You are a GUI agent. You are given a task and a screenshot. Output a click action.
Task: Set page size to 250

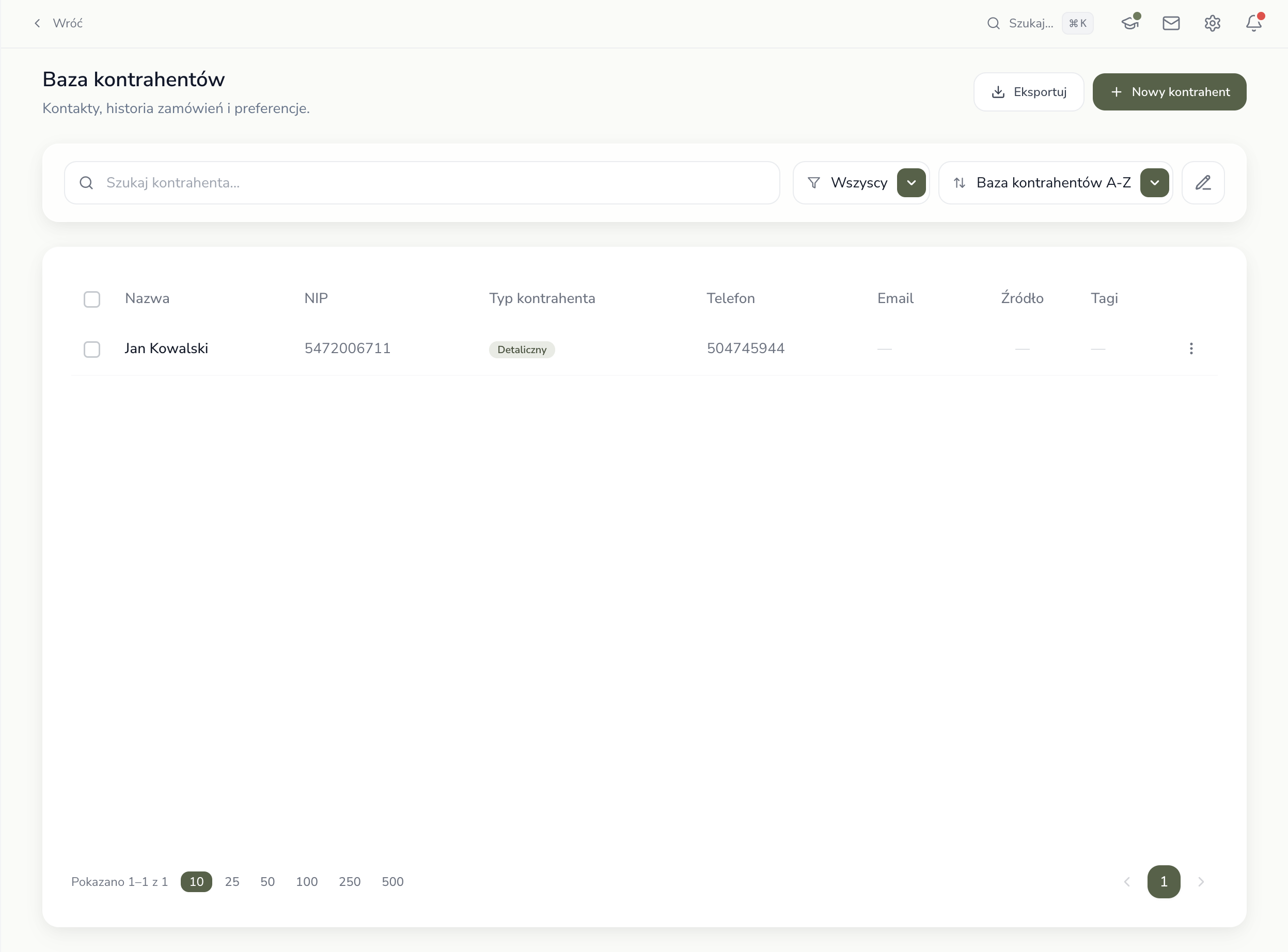coord(350,882)
